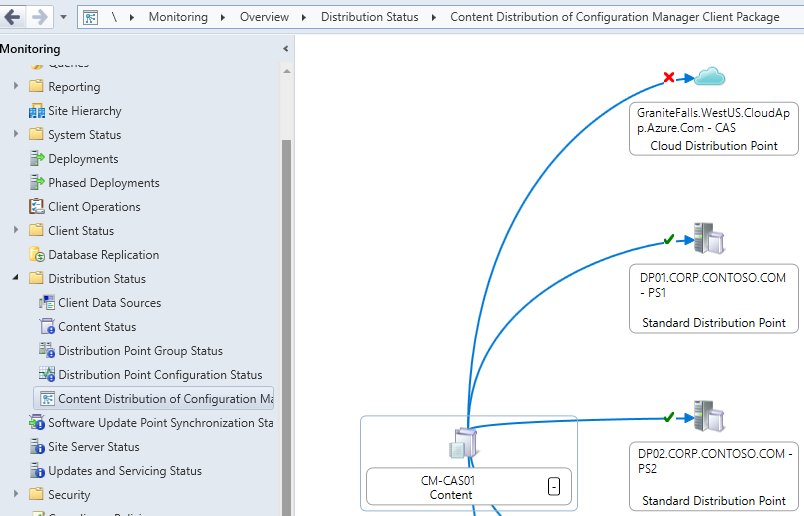Viewport: 804px width, 516px height.
Task: Click the navigation pane scrollbar thumb
Action: coord(287,327)
